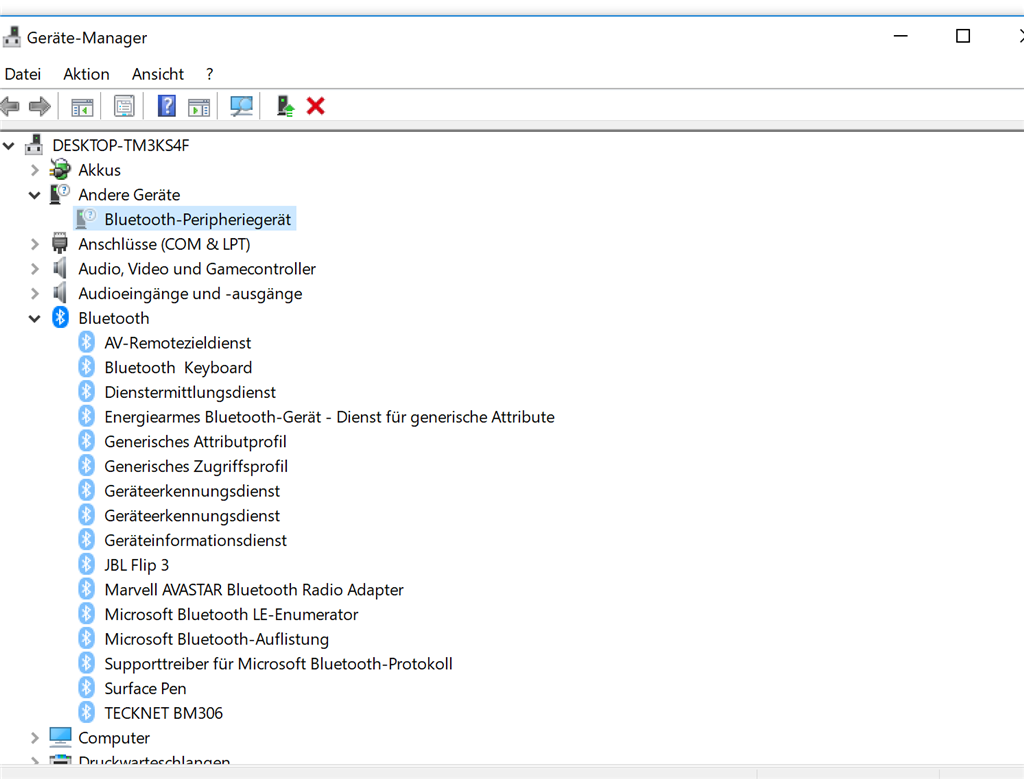Viewport: 1024px width, 779px height.
Task: Minimize the Geräte-Manager window
Action: coord(901,36)
